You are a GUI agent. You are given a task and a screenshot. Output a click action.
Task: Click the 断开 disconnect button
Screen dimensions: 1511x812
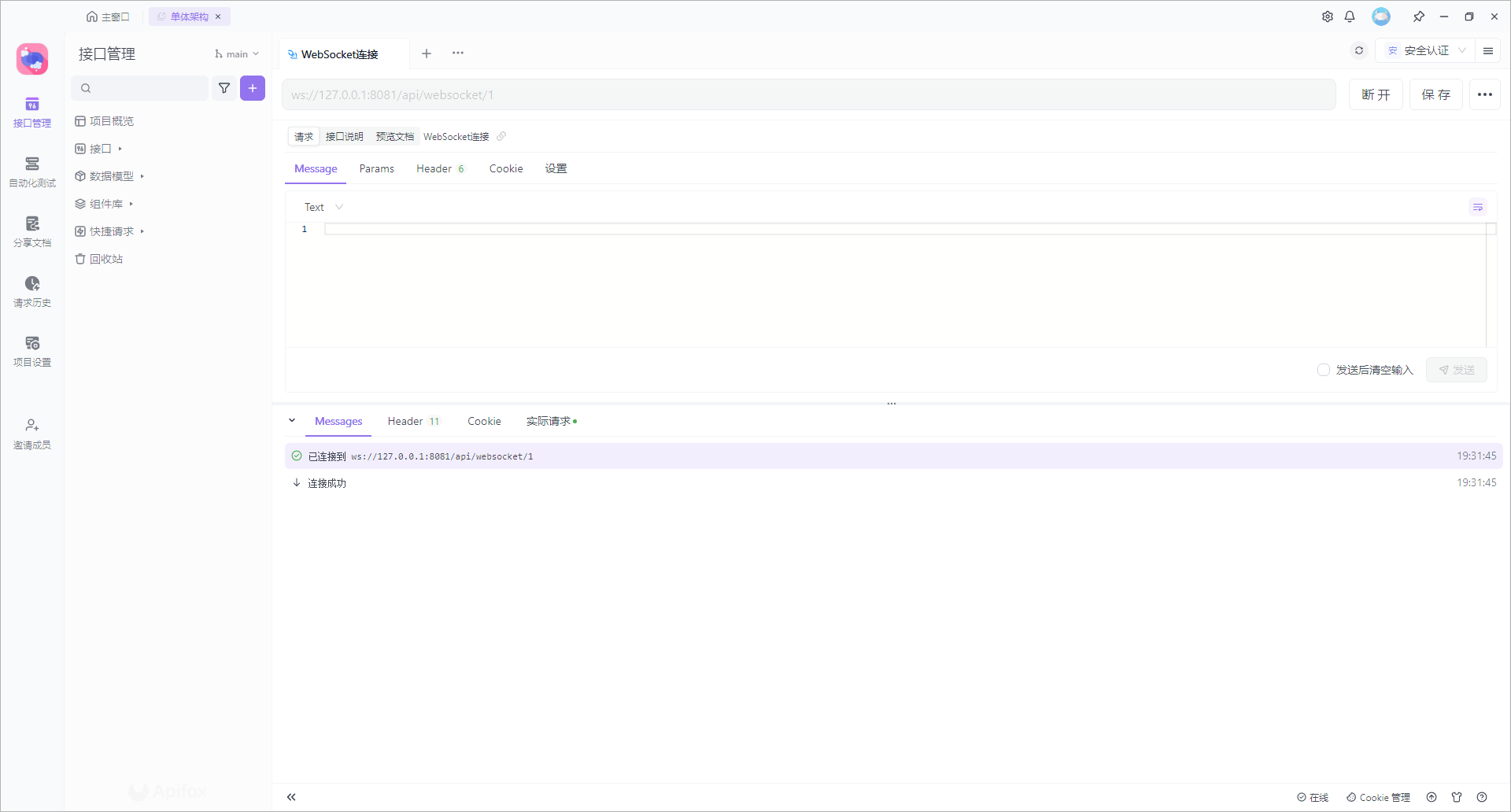coord(1376,94)
